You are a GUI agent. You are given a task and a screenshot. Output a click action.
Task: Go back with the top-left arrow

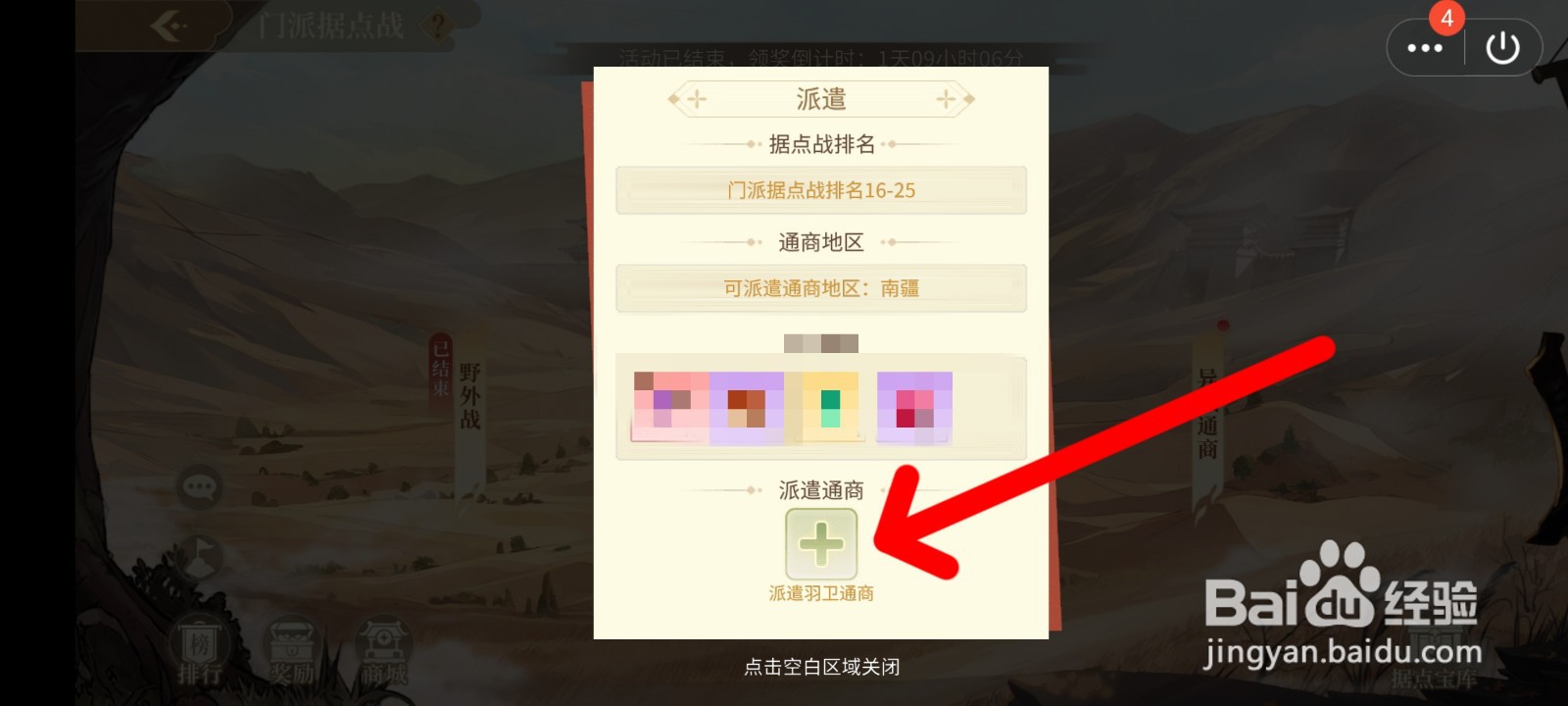tap(168, 25)
